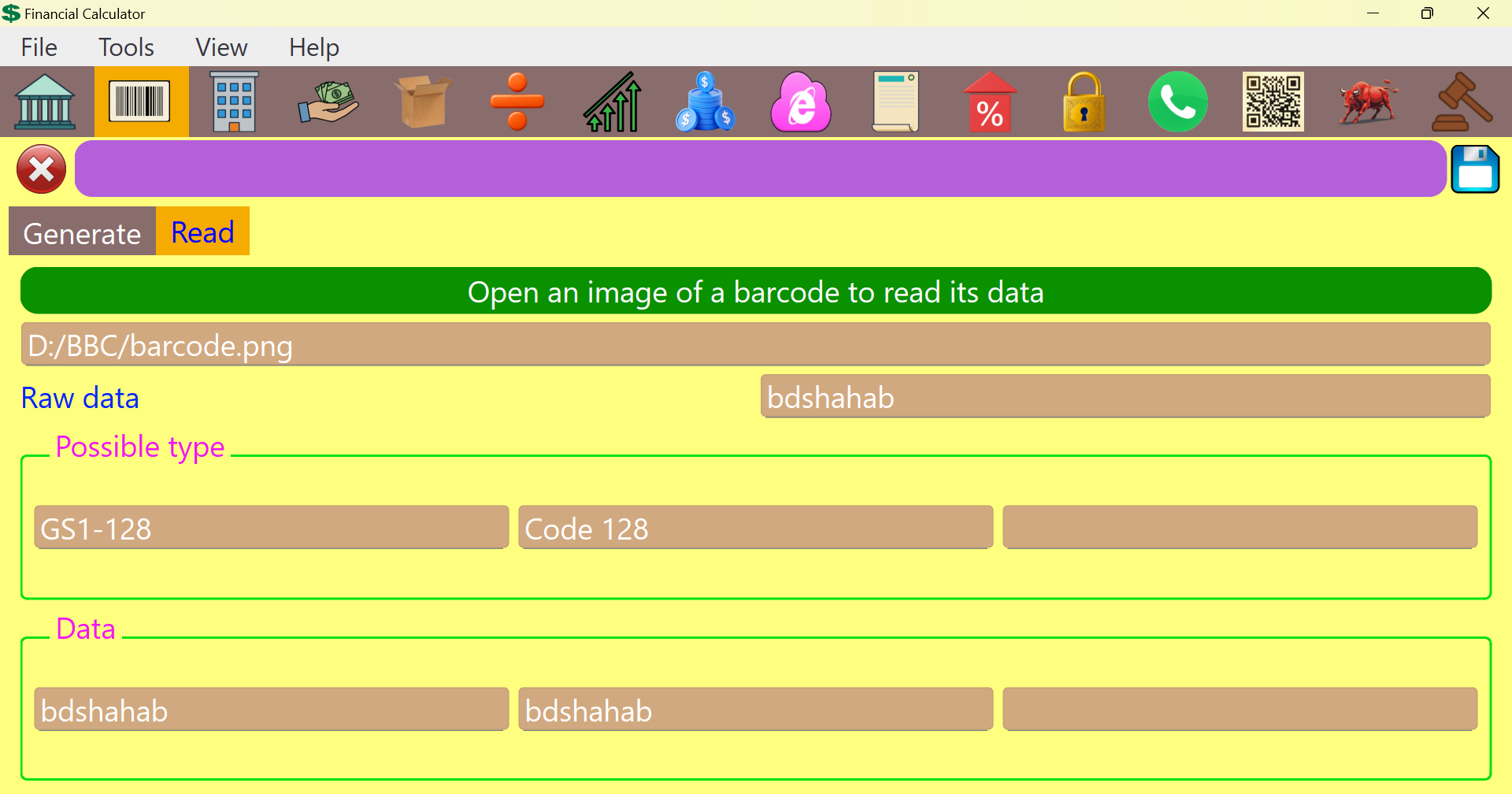Click the barcode.png file path field
This screenshot has width=1512, height=794.
[x=755, y=345]
